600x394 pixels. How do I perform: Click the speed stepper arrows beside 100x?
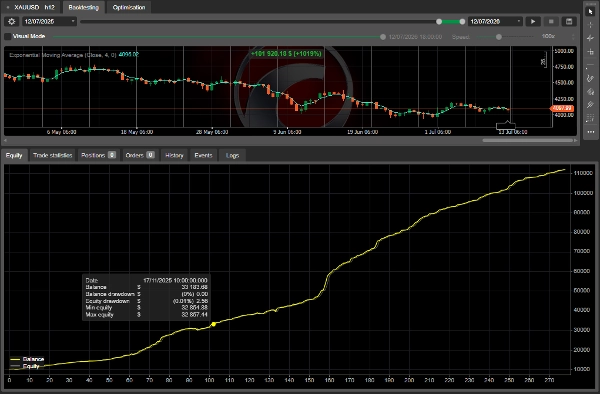tap(573, 37)
